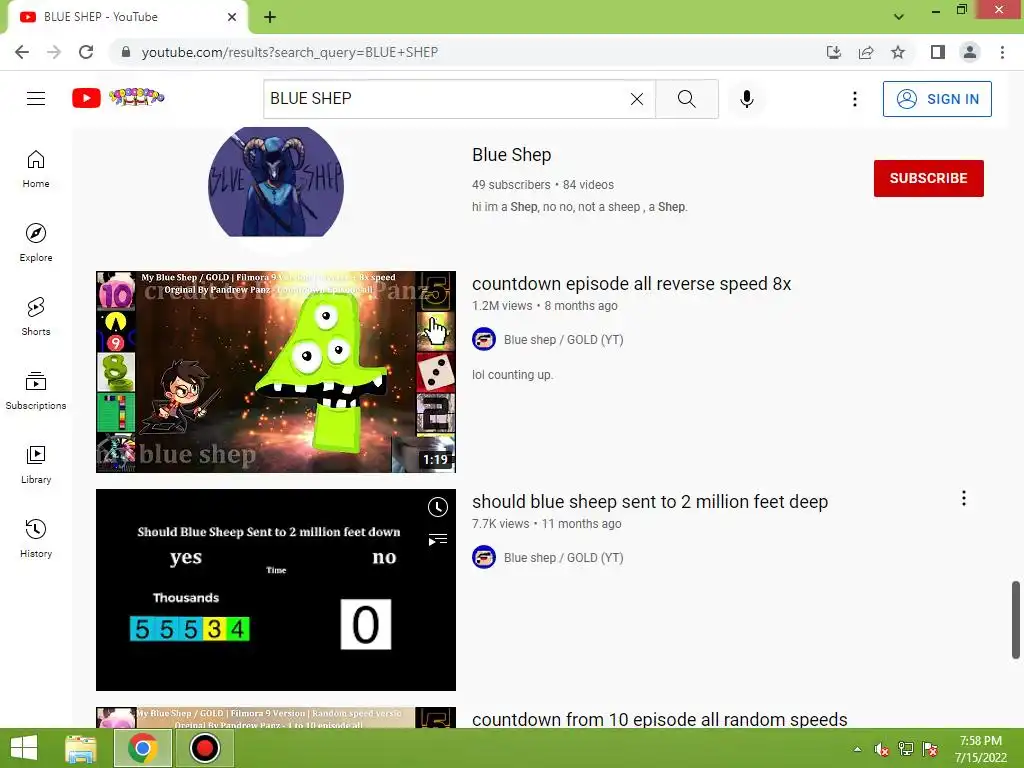The image size is (1024, 768).
Task: Open 'should blue sheep sent to 2 million feet deep'
Action: click(x=650, y=502)
